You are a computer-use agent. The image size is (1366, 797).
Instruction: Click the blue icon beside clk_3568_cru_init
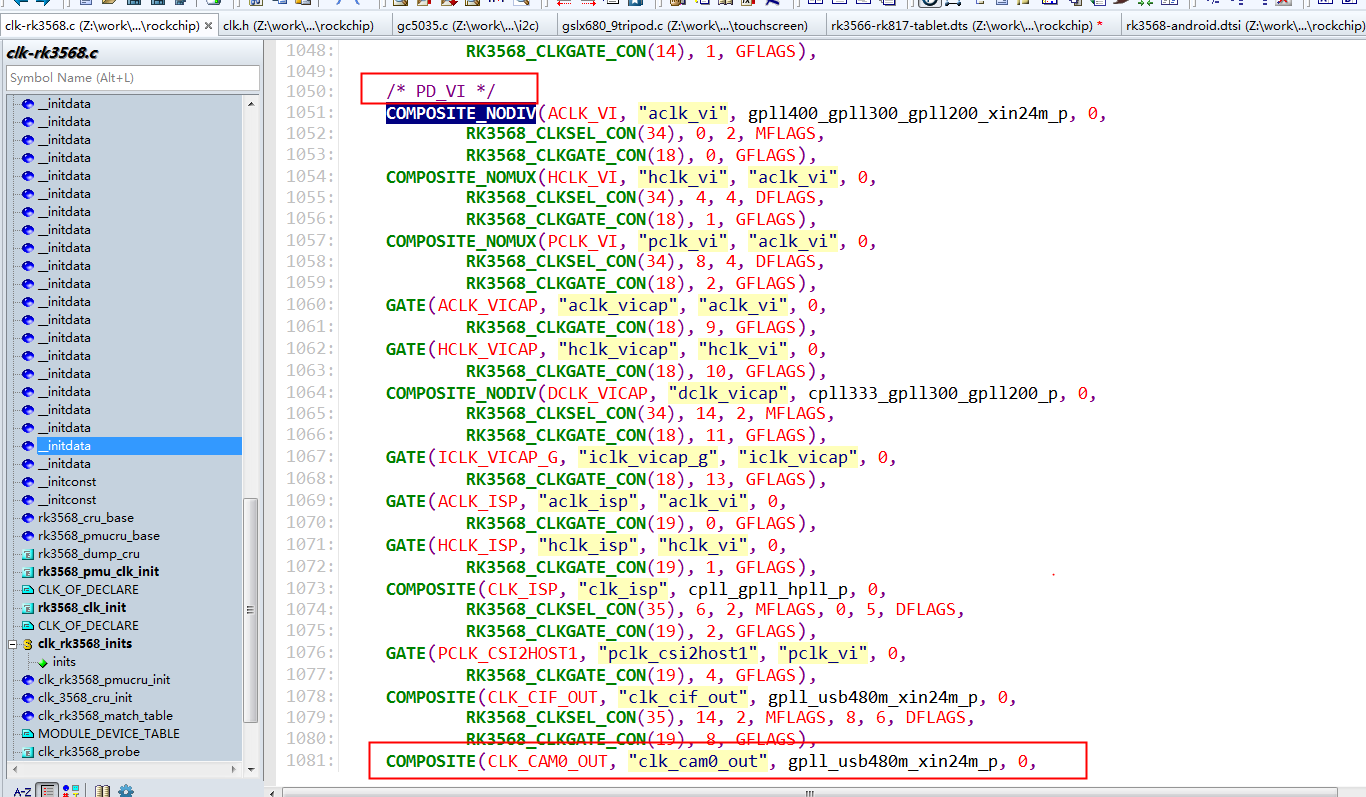tap(28, 698)
